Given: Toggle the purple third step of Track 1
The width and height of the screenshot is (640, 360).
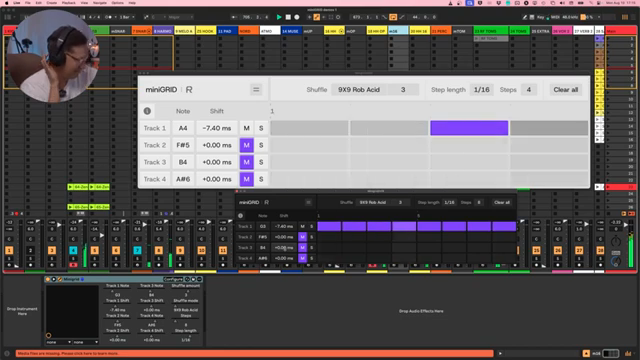Looking at the screenshot, I should pos(469,128).
